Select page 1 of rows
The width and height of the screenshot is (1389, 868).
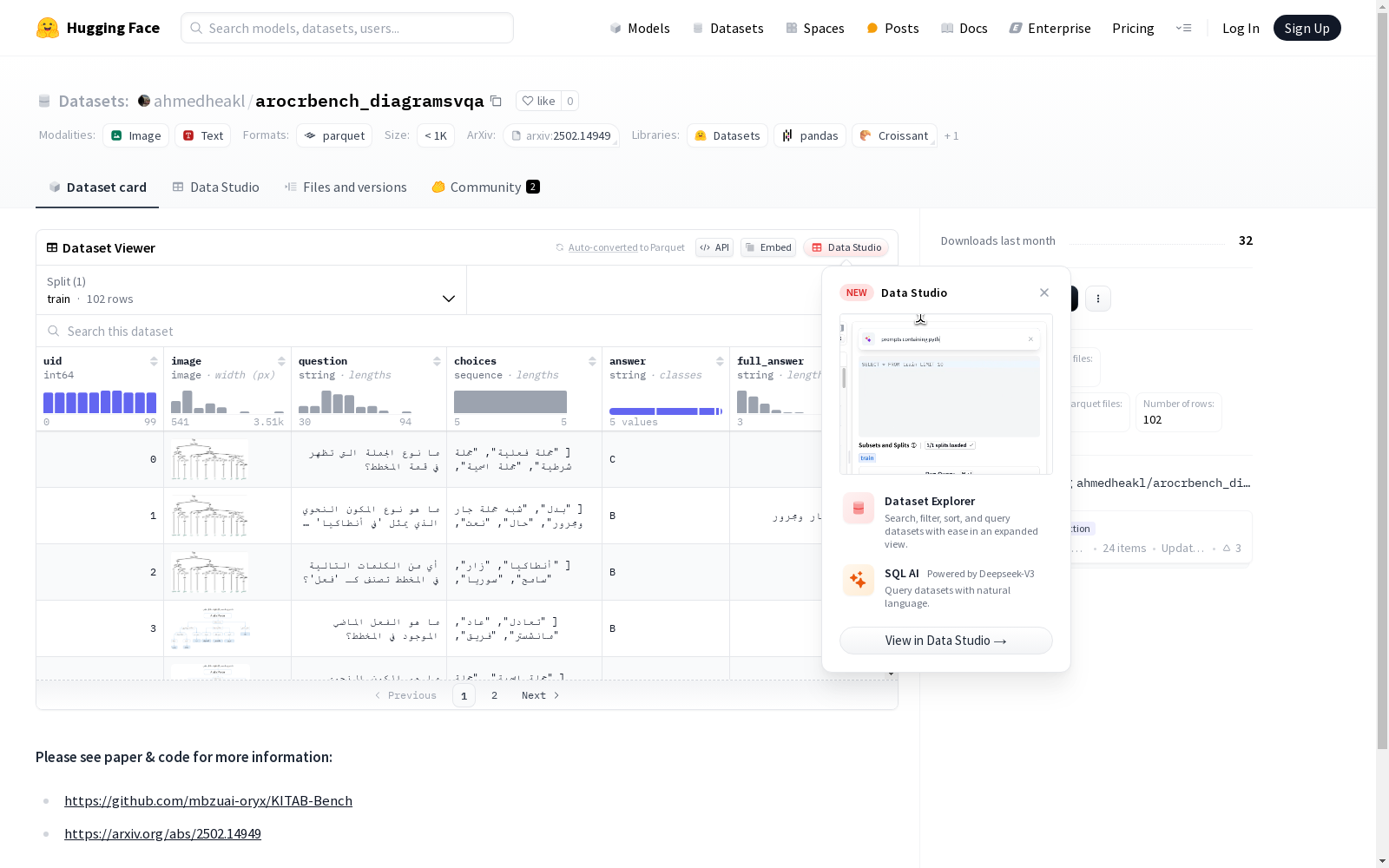464,695
